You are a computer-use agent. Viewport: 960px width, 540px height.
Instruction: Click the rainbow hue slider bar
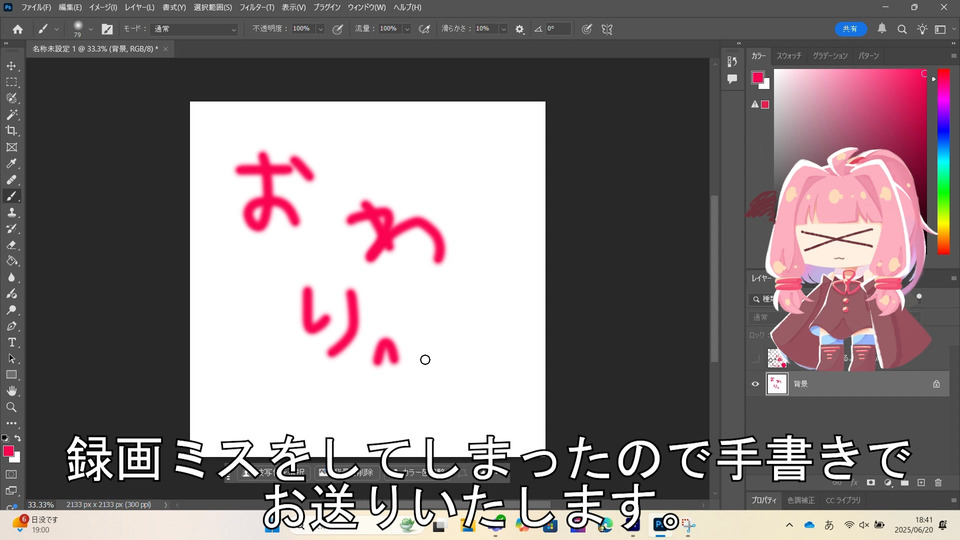pyautogui.click(x=943, y=161)
